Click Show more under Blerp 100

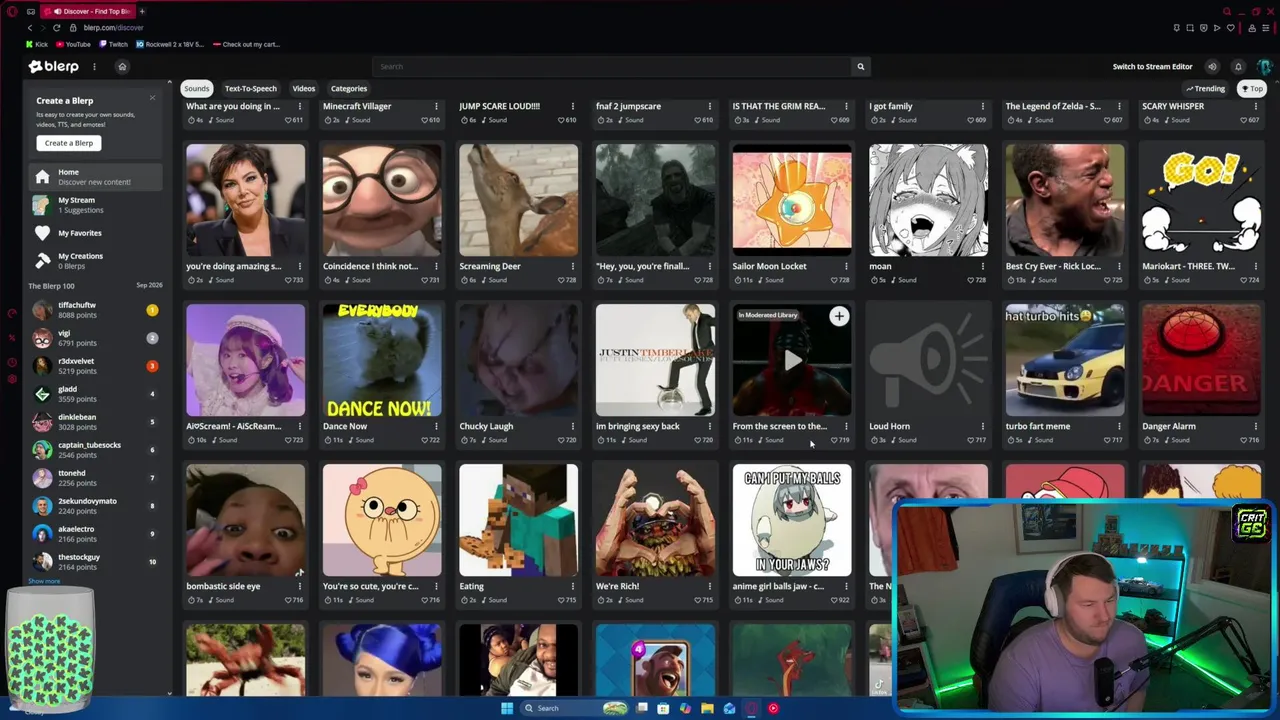click(44, 581)
